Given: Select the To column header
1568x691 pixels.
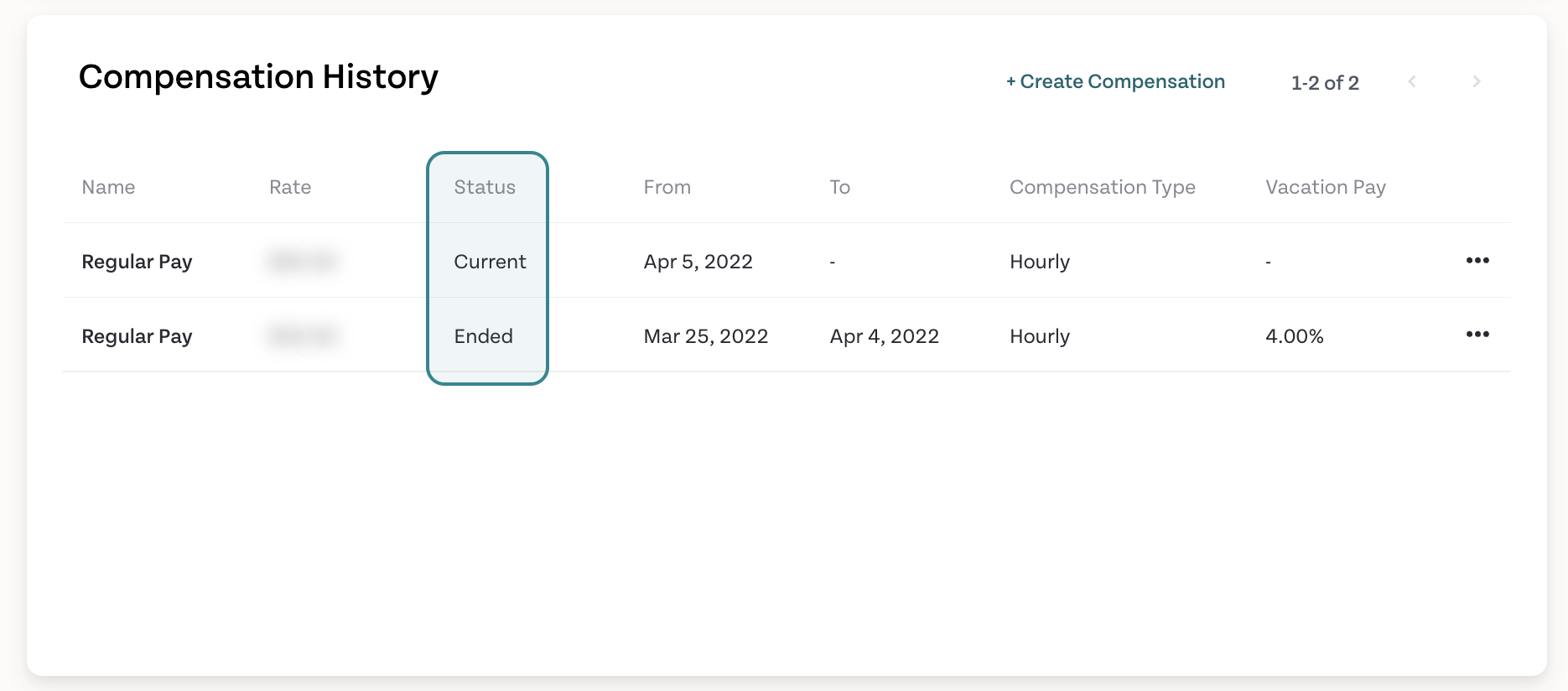Looking at the screenshot, I should pyautogui.click(x=840, y=187).
